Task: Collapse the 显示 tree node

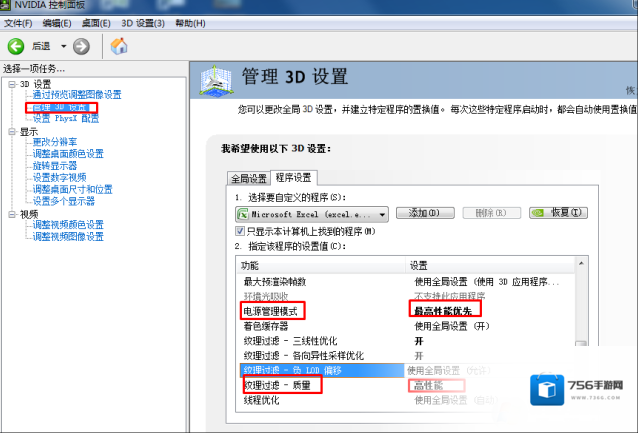Action: [x=12, y=131]
